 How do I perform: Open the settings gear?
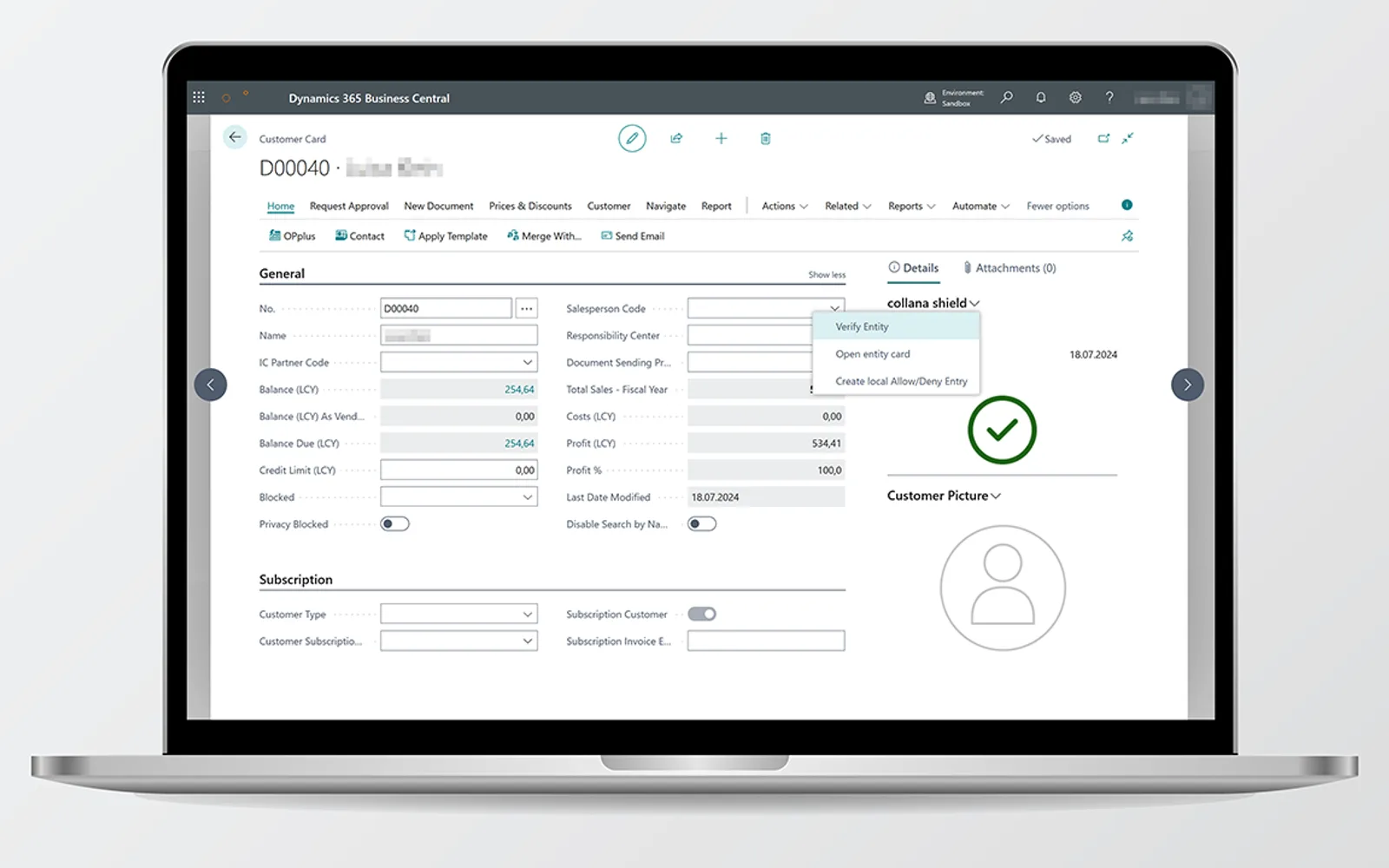pyautogui.click(x=1075, y=97)
